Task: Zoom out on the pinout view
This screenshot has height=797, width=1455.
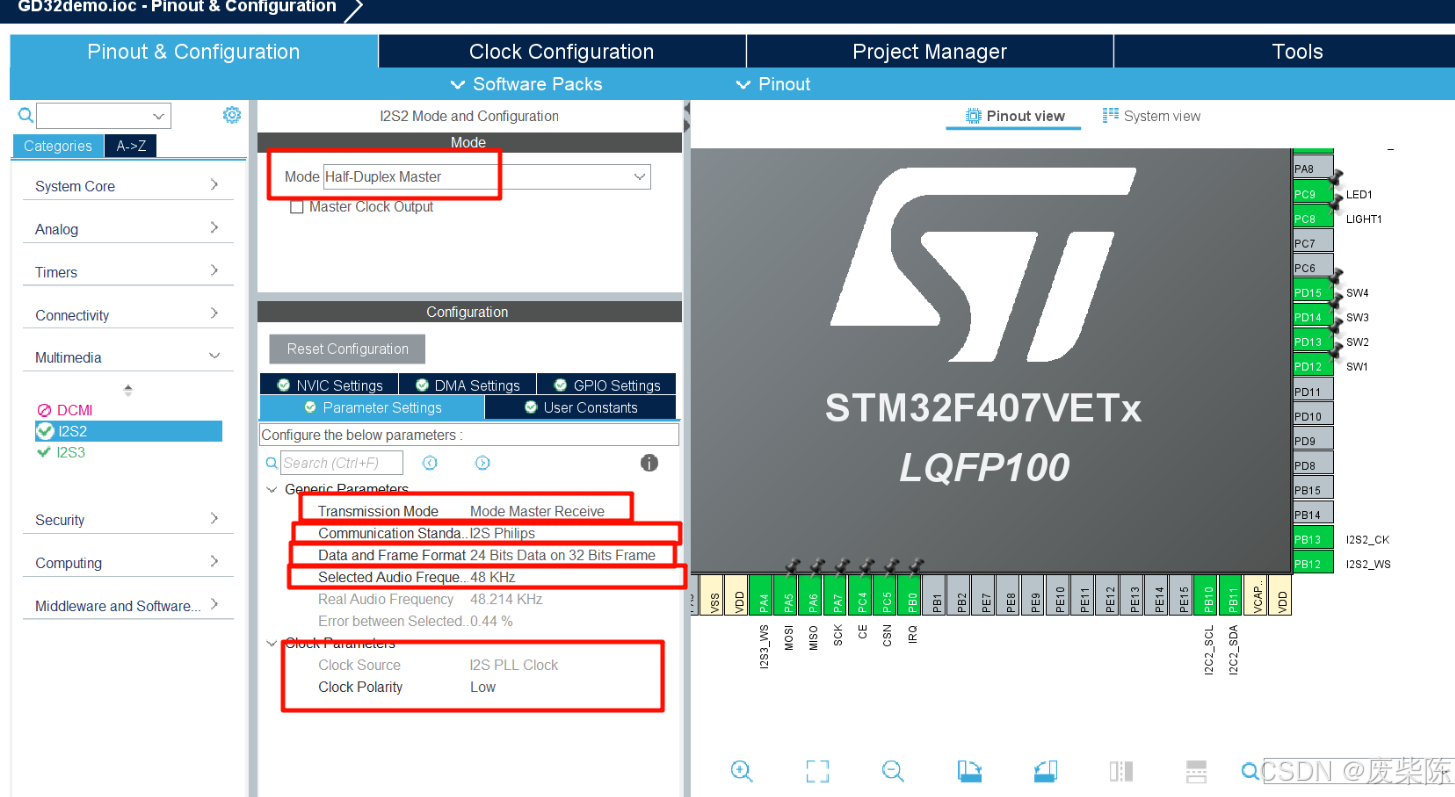Action: [x=893, y=770]
